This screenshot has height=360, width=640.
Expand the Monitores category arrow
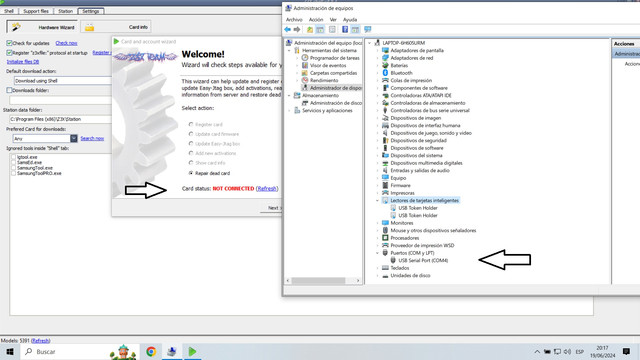tap(378, 223)
